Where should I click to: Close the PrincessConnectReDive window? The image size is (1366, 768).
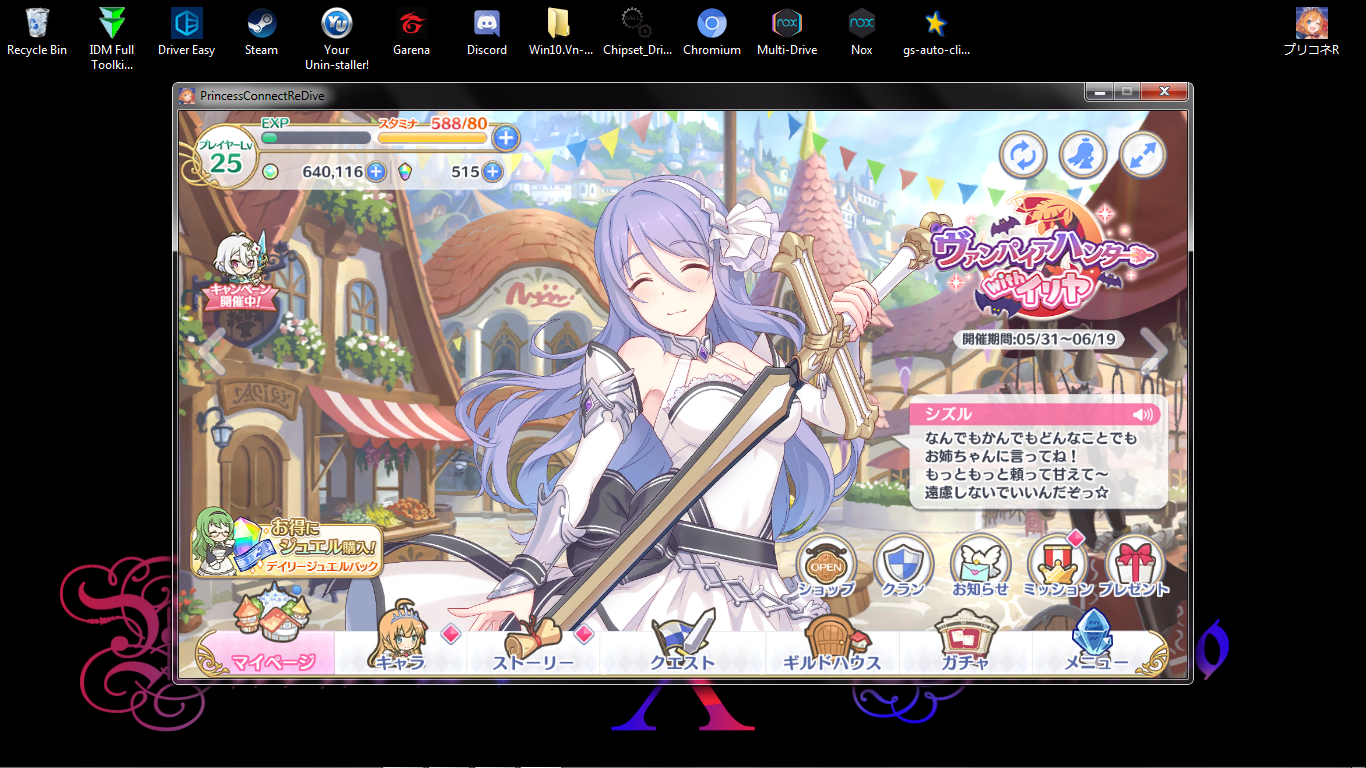pos(1164,92)
